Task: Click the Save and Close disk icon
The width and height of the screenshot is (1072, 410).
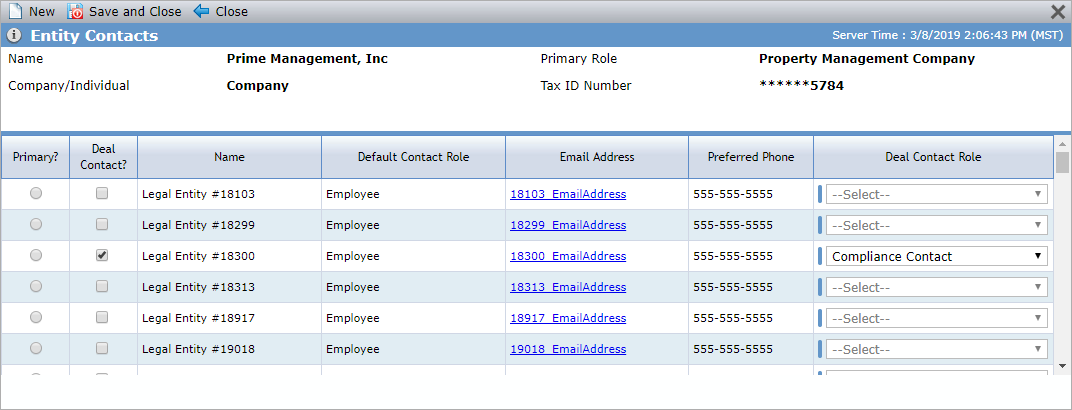Action: click(75, 12)
